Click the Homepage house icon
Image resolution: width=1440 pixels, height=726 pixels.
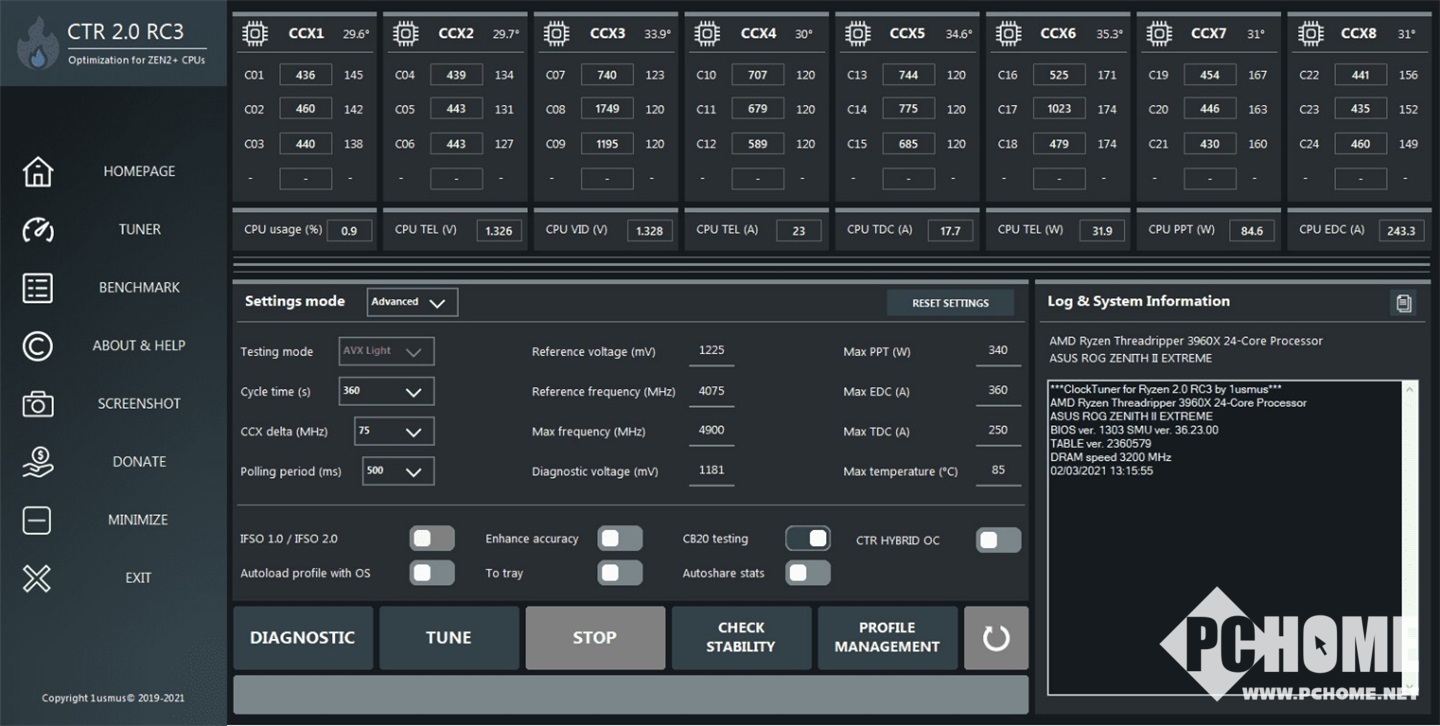pos(37,171)
